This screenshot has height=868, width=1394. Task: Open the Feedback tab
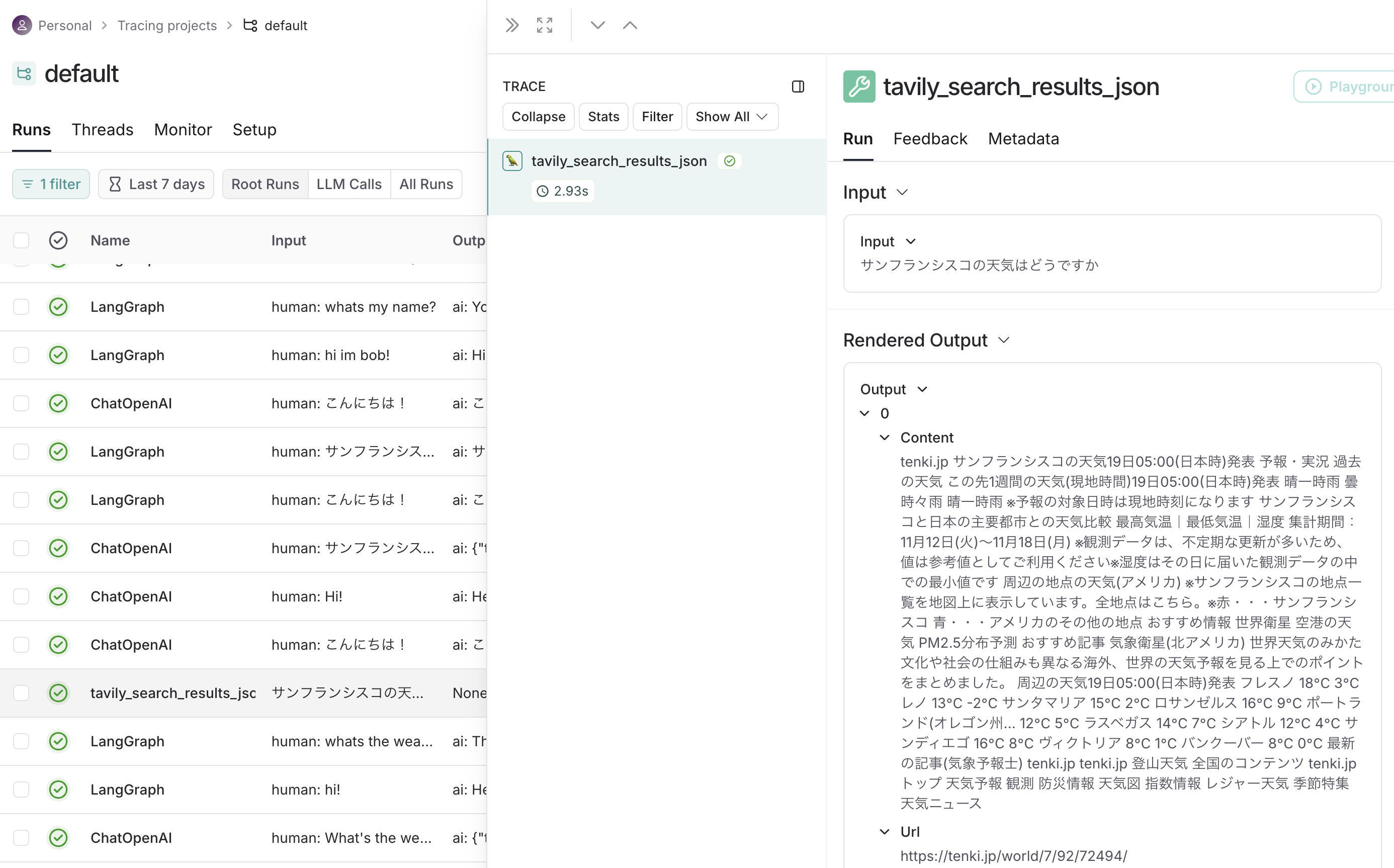point(930,139)
